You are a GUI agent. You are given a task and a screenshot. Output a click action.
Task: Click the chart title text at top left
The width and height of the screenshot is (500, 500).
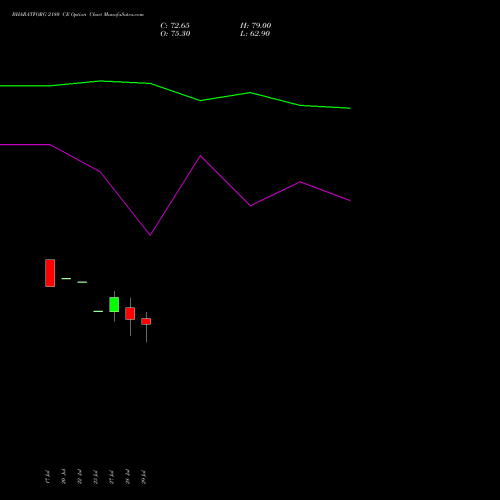coord(78,15)
